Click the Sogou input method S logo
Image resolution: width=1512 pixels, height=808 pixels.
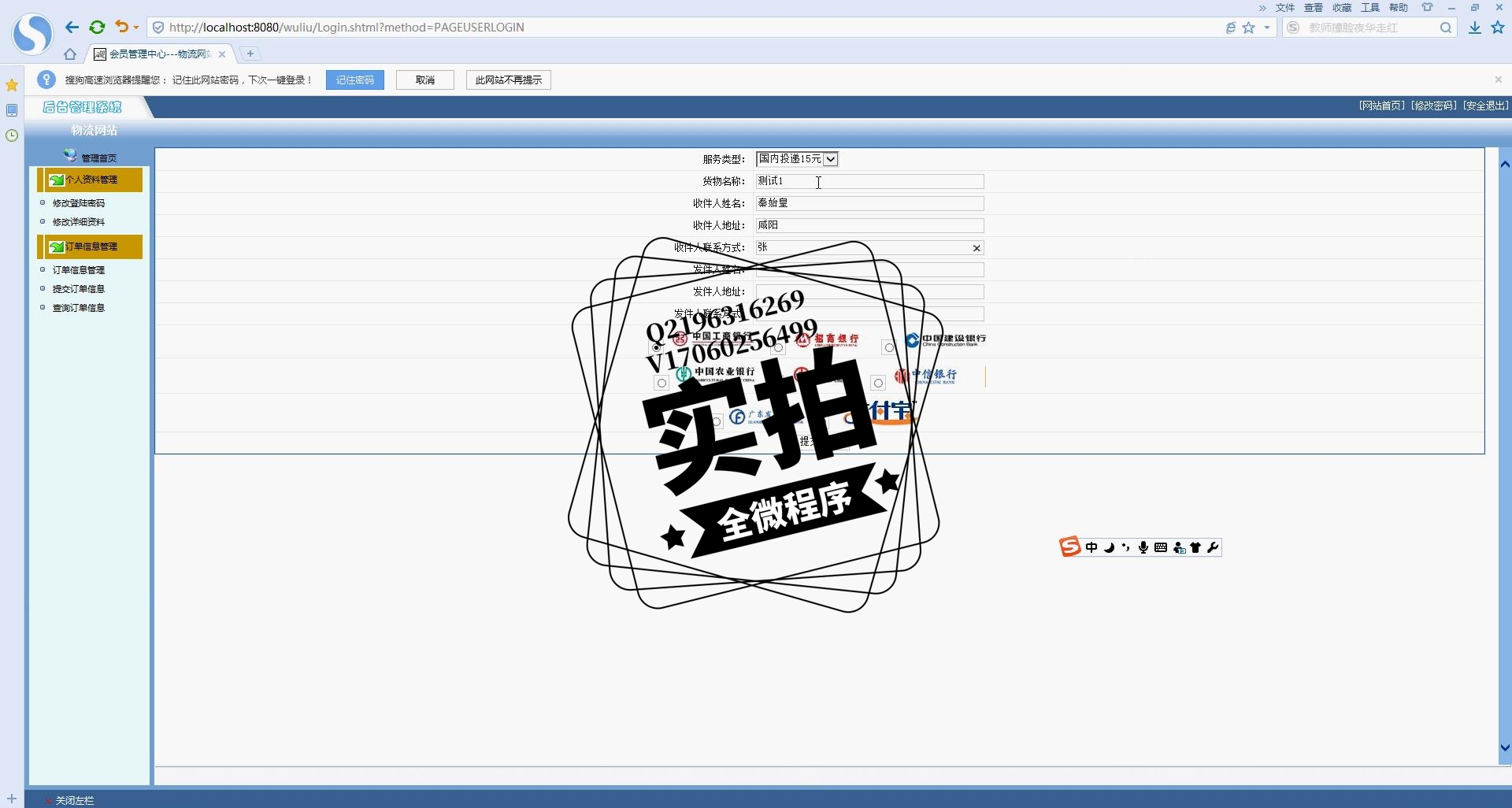point(1070,547)
